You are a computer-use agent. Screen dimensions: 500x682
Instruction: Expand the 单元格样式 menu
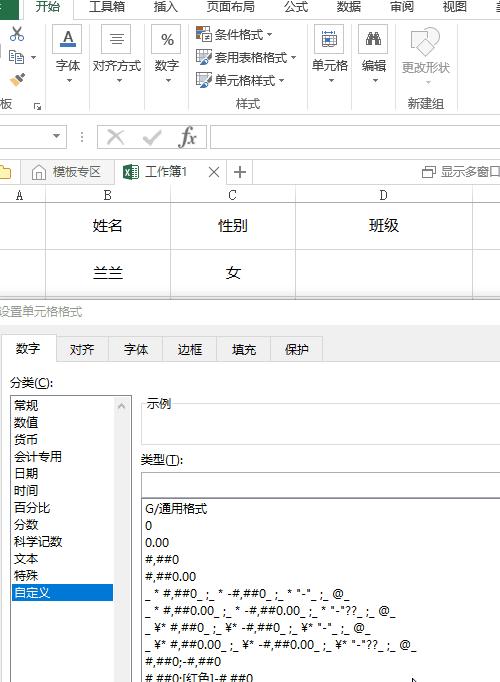click(x=240, y=80)
